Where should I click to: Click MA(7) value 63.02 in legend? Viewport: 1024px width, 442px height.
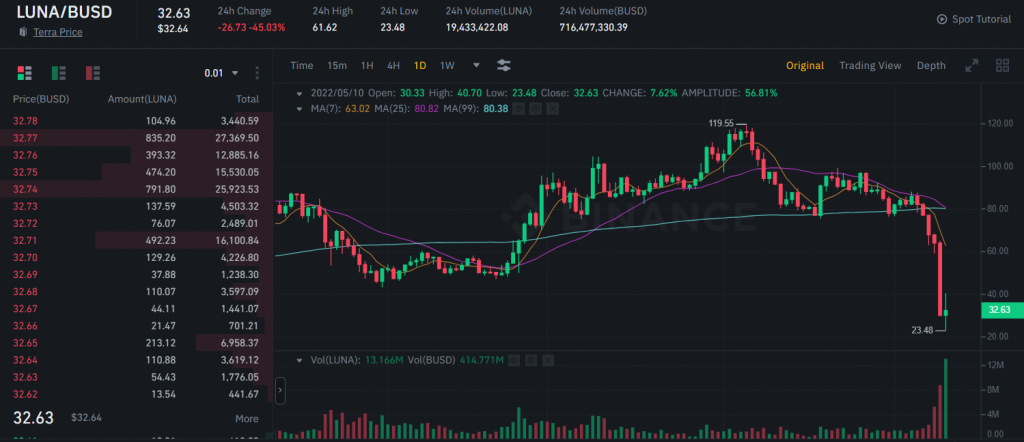pyautogui.click(x=359, y=108)
